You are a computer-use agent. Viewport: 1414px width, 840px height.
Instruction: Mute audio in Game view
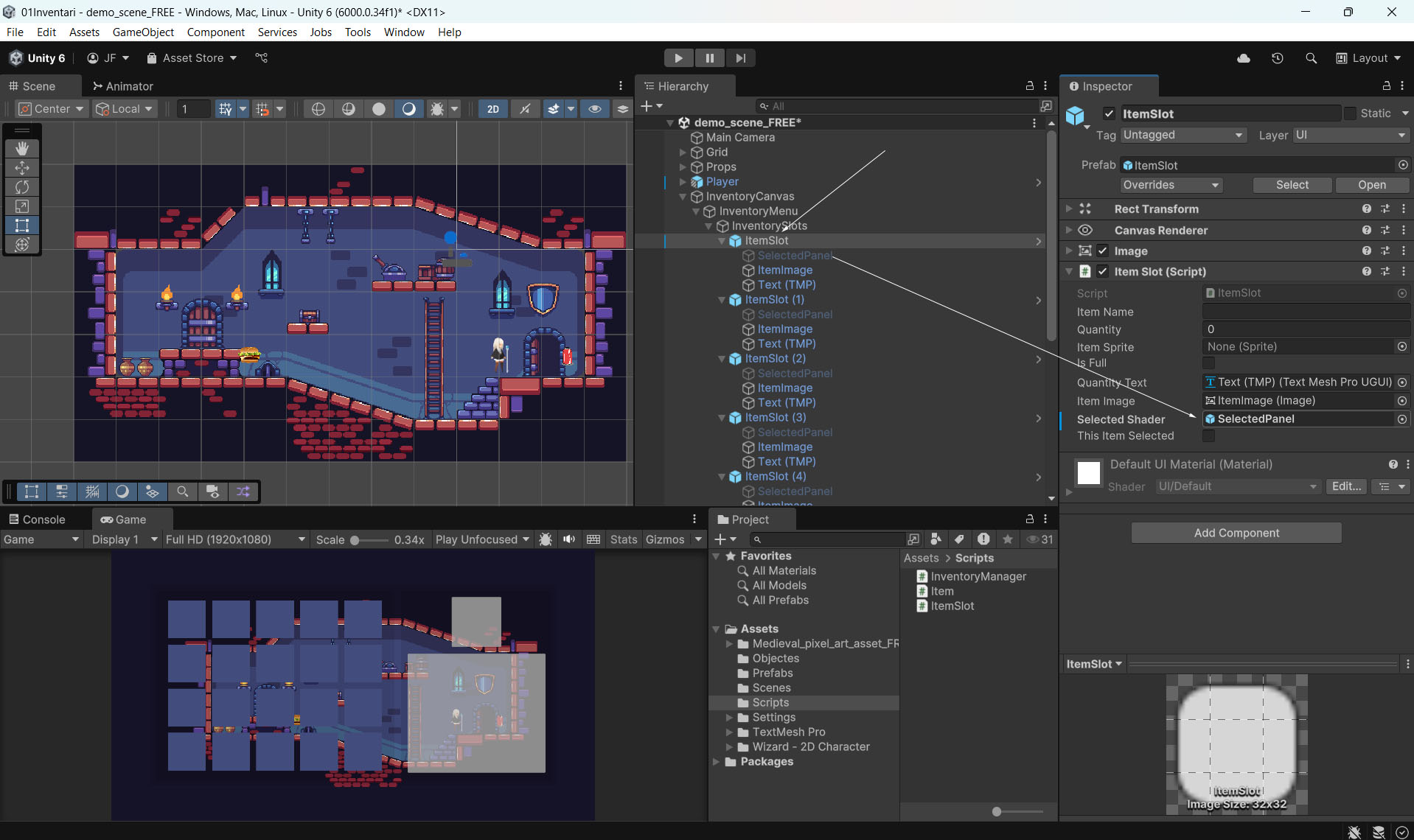click(569, 539)
